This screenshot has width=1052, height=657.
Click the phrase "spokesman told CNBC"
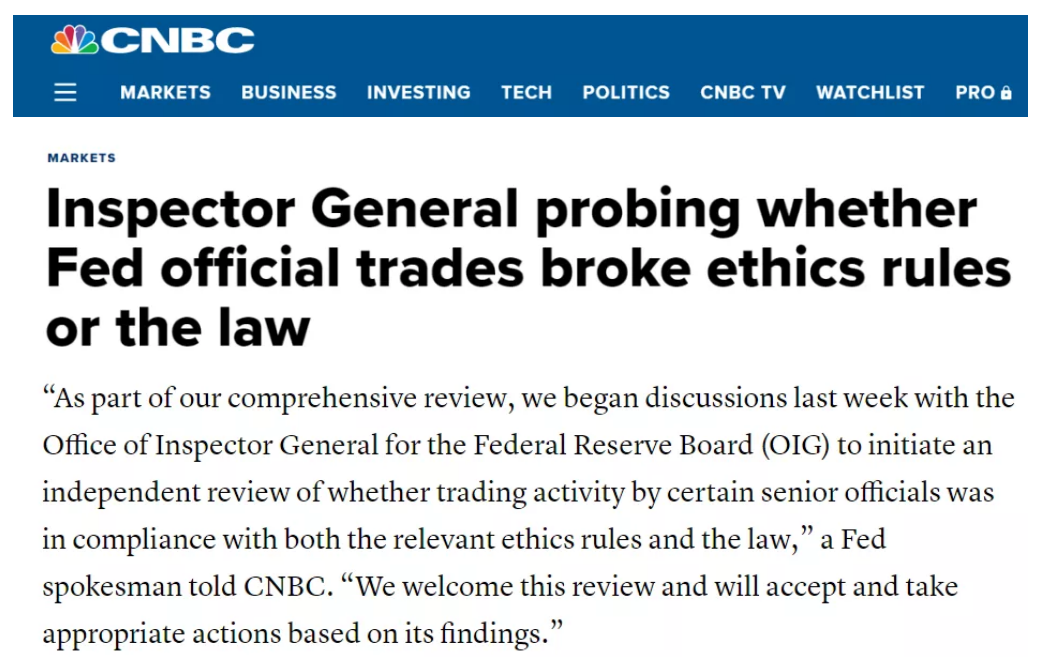tap(185, 587)
